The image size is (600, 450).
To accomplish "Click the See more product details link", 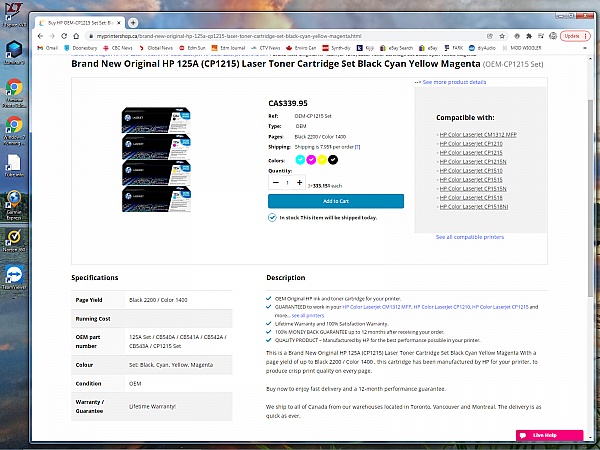I will pyautogui.click(x=454, y=82).
